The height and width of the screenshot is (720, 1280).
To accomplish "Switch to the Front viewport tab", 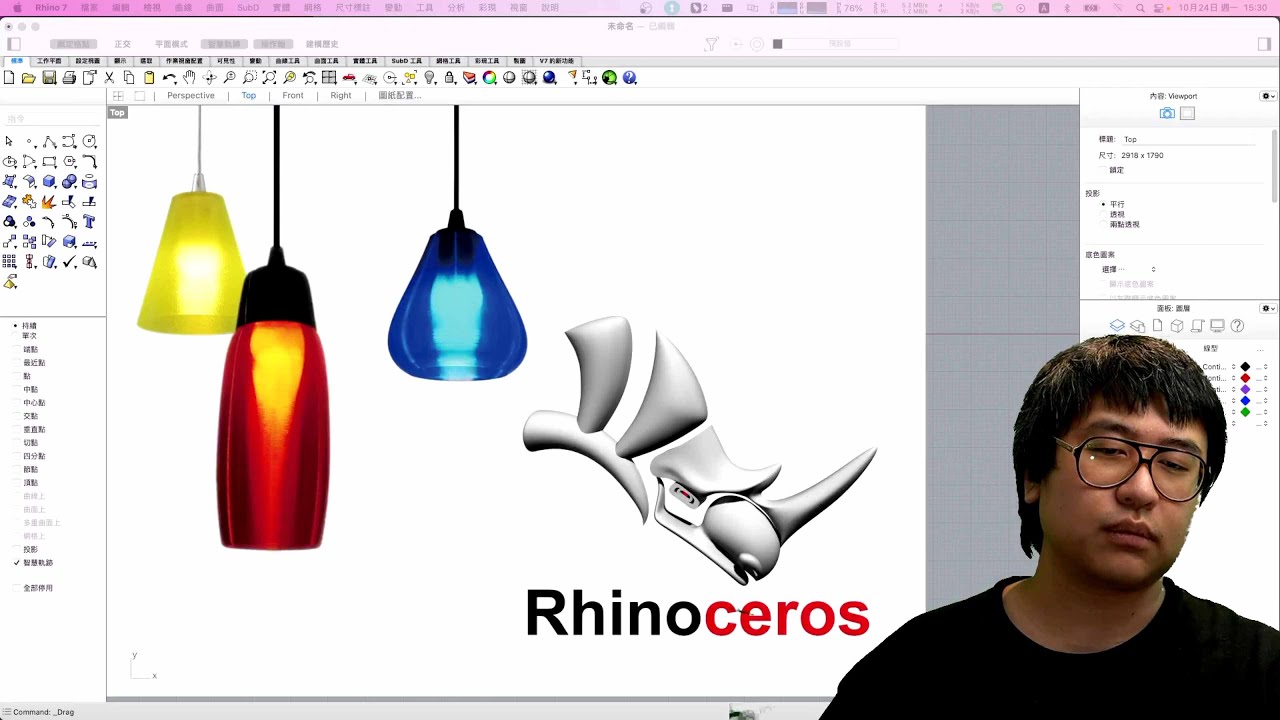I will [x=292, y=96].
